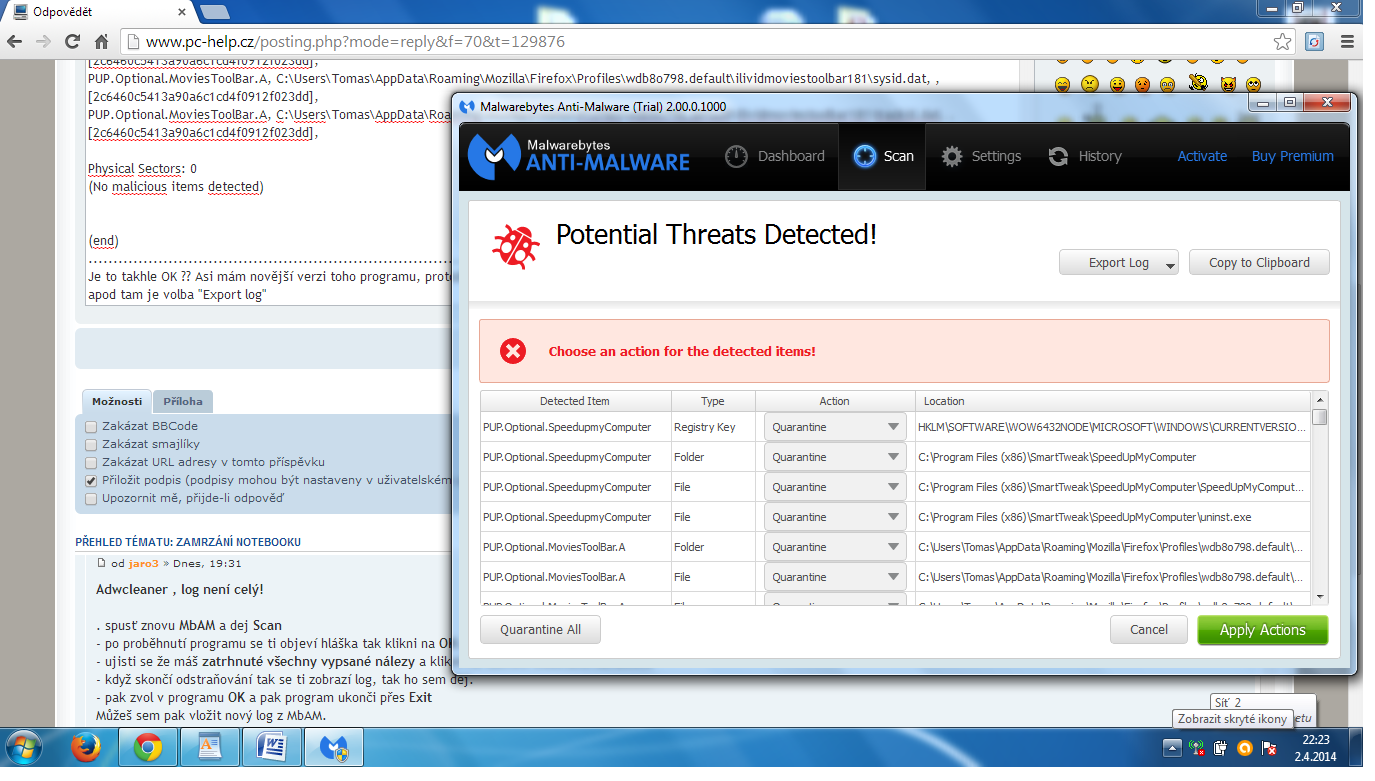Click the Quarantine All button

click(x=541, y=630)
